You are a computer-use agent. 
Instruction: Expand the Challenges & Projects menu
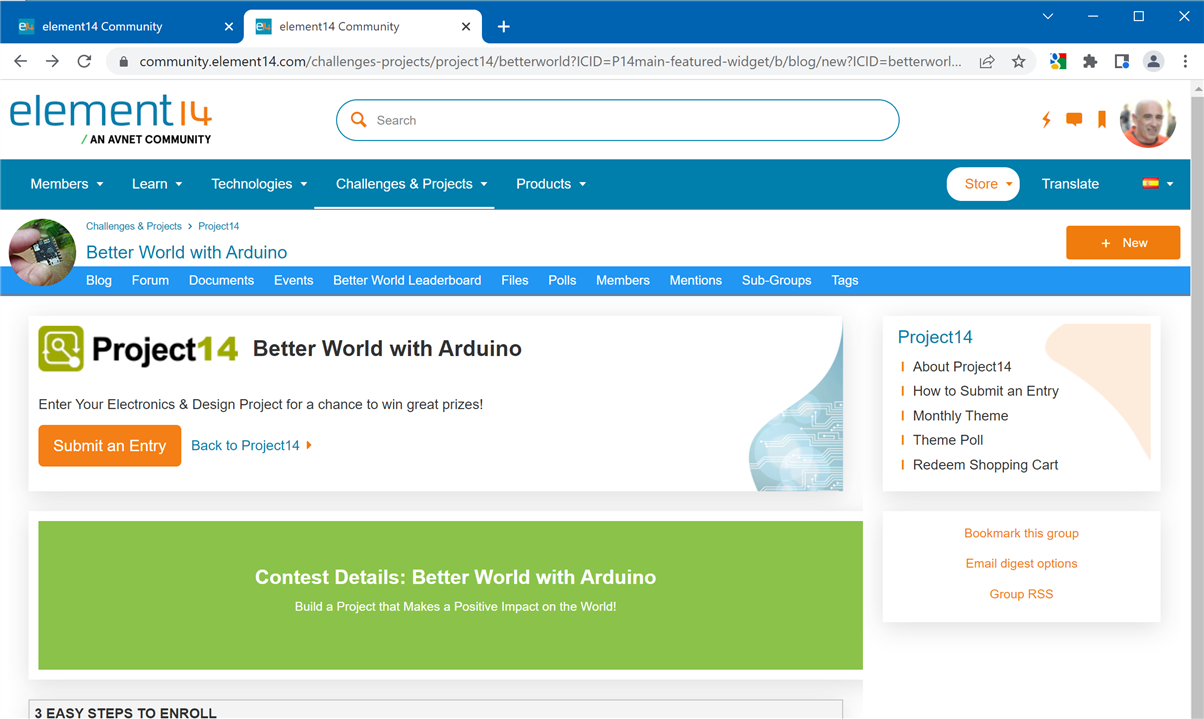pyautogui.click(x=412, y=184)
